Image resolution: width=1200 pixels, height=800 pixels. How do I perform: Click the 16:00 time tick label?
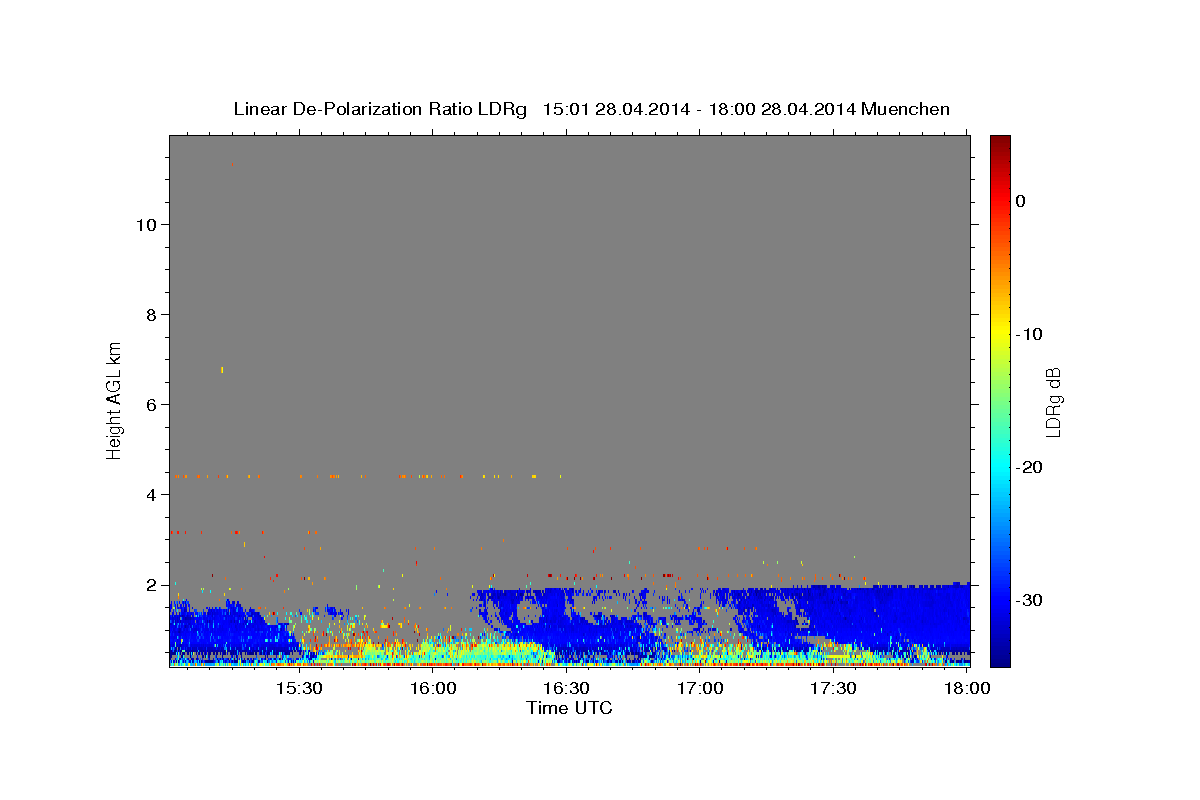pyautogui.click(x=432, y=689)
